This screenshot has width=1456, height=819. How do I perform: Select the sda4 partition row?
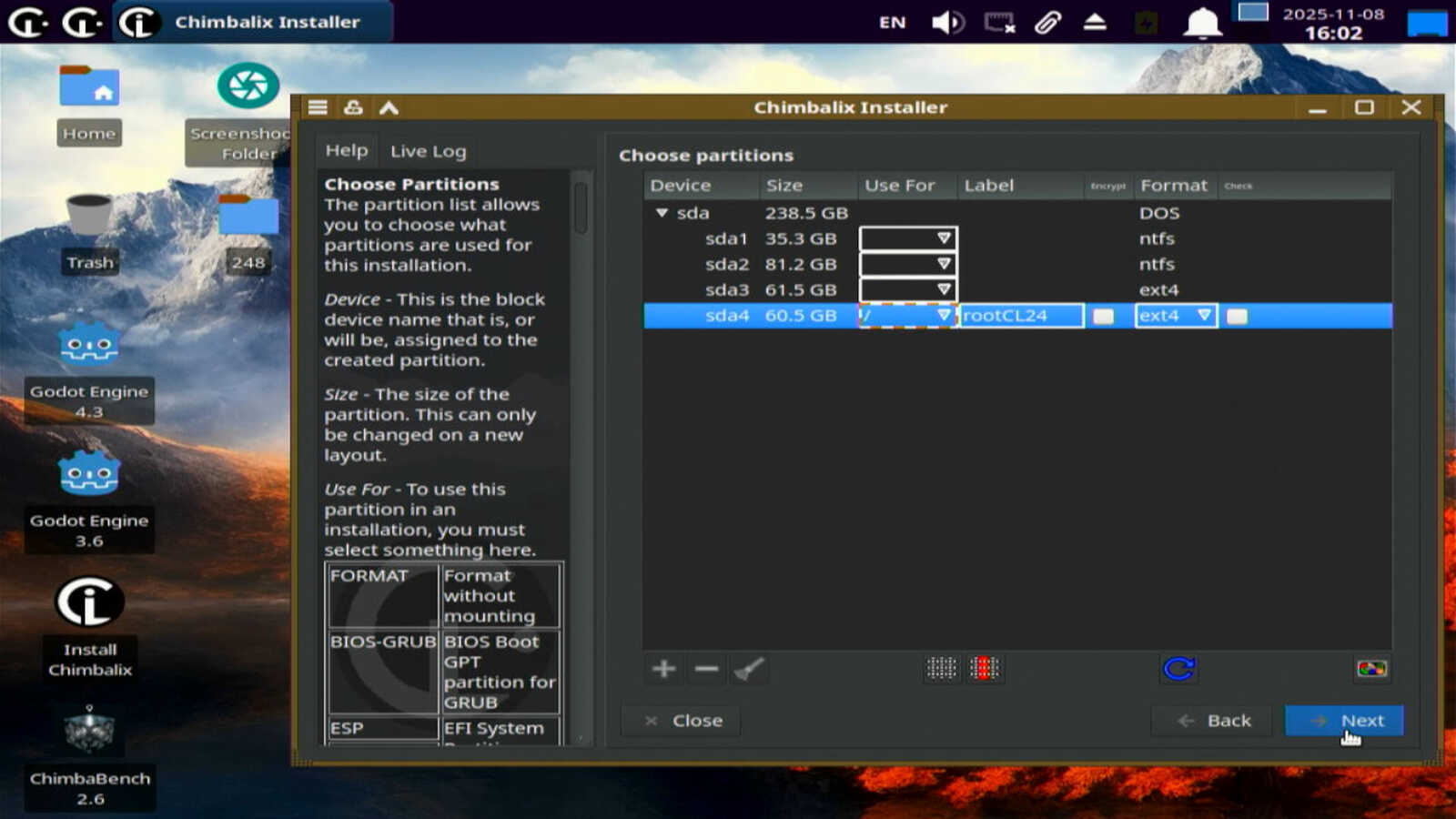click(1017, 316)
